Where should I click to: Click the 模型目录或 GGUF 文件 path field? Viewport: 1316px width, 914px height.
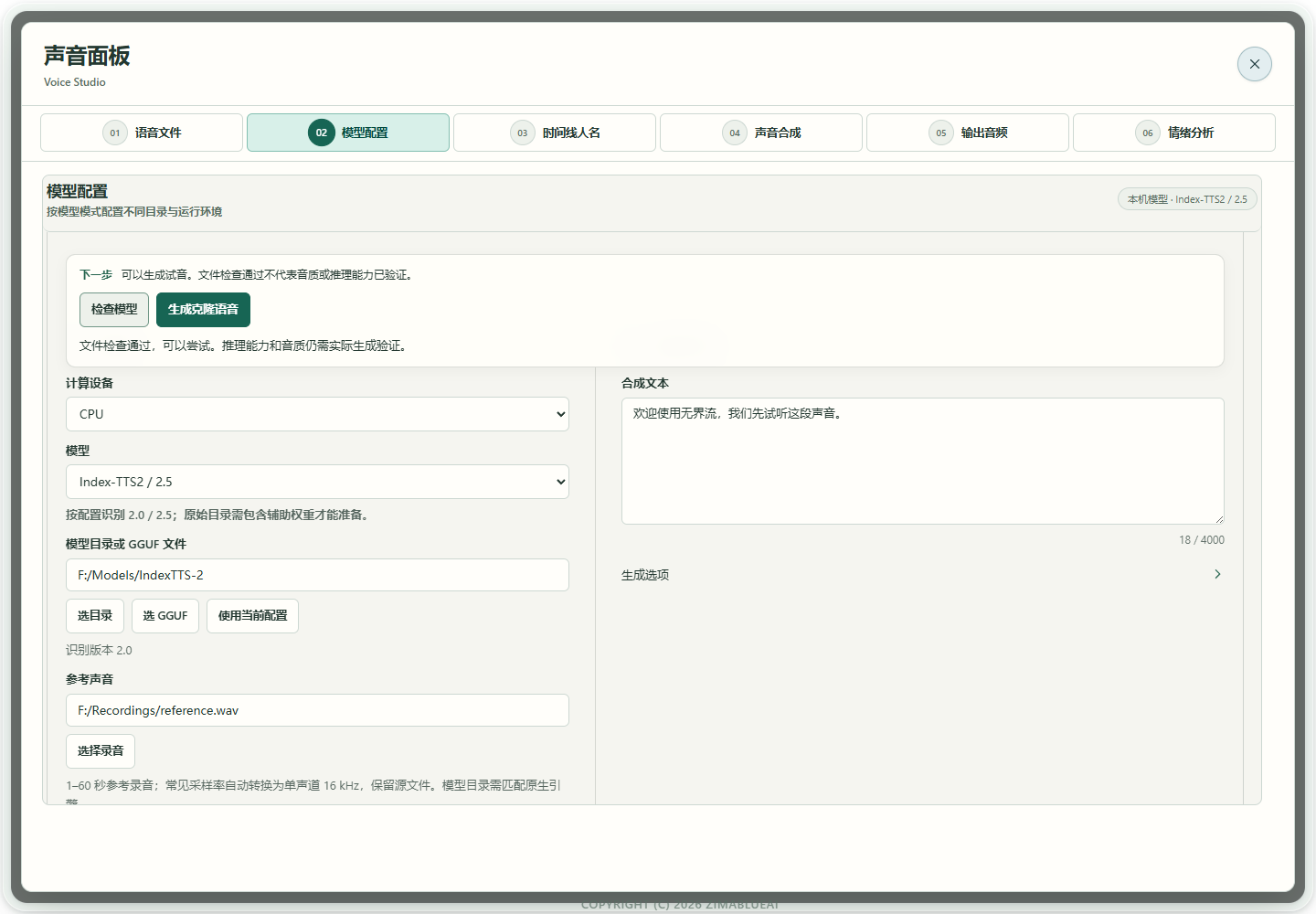pos(317,575)
